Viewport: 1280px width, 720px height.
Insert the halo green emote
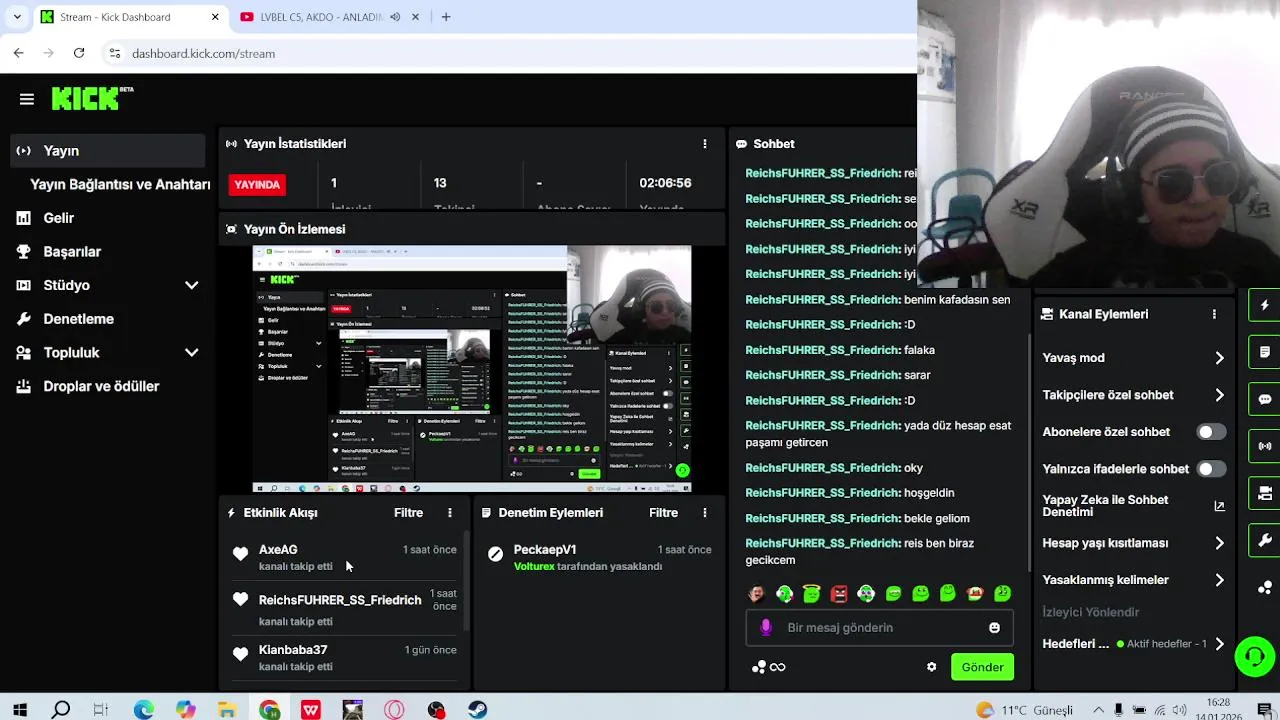[x=811, y=594]
